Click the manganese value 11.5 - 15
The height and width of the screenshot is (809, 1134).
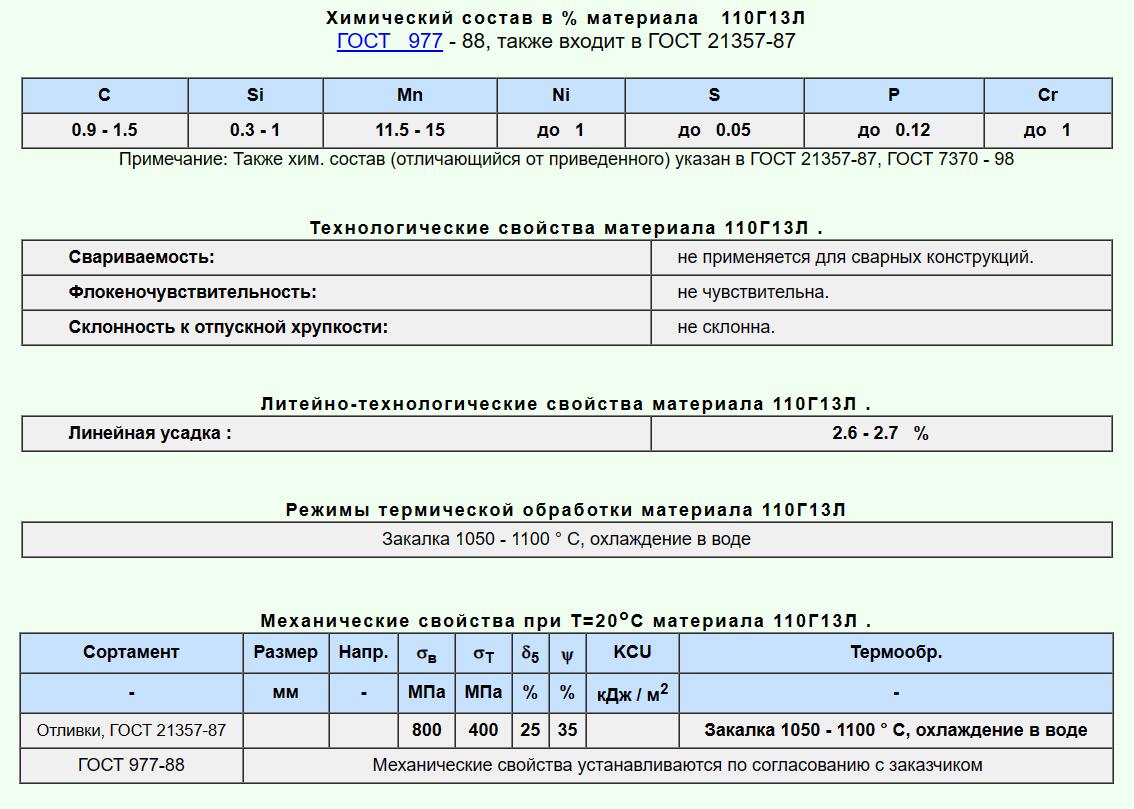point(410,130)
